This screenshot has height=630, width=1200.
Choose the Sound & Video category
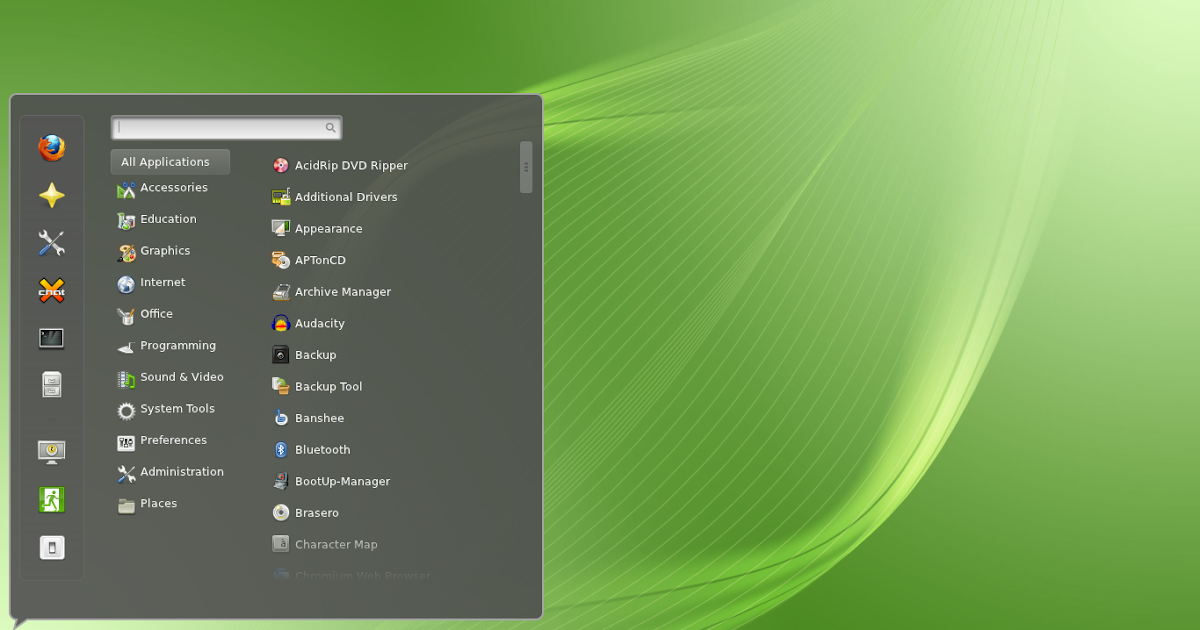pos(181,377)
